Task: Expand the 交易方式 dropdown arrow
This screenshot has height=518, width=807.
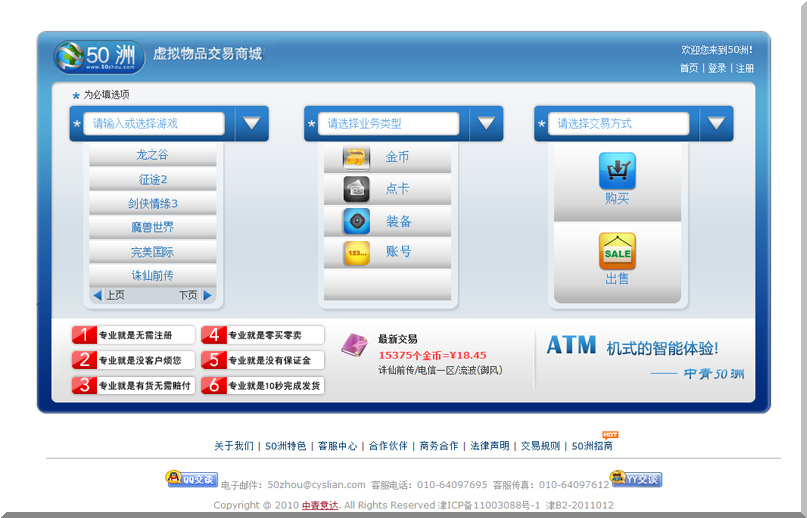Action: pos(716,124)
